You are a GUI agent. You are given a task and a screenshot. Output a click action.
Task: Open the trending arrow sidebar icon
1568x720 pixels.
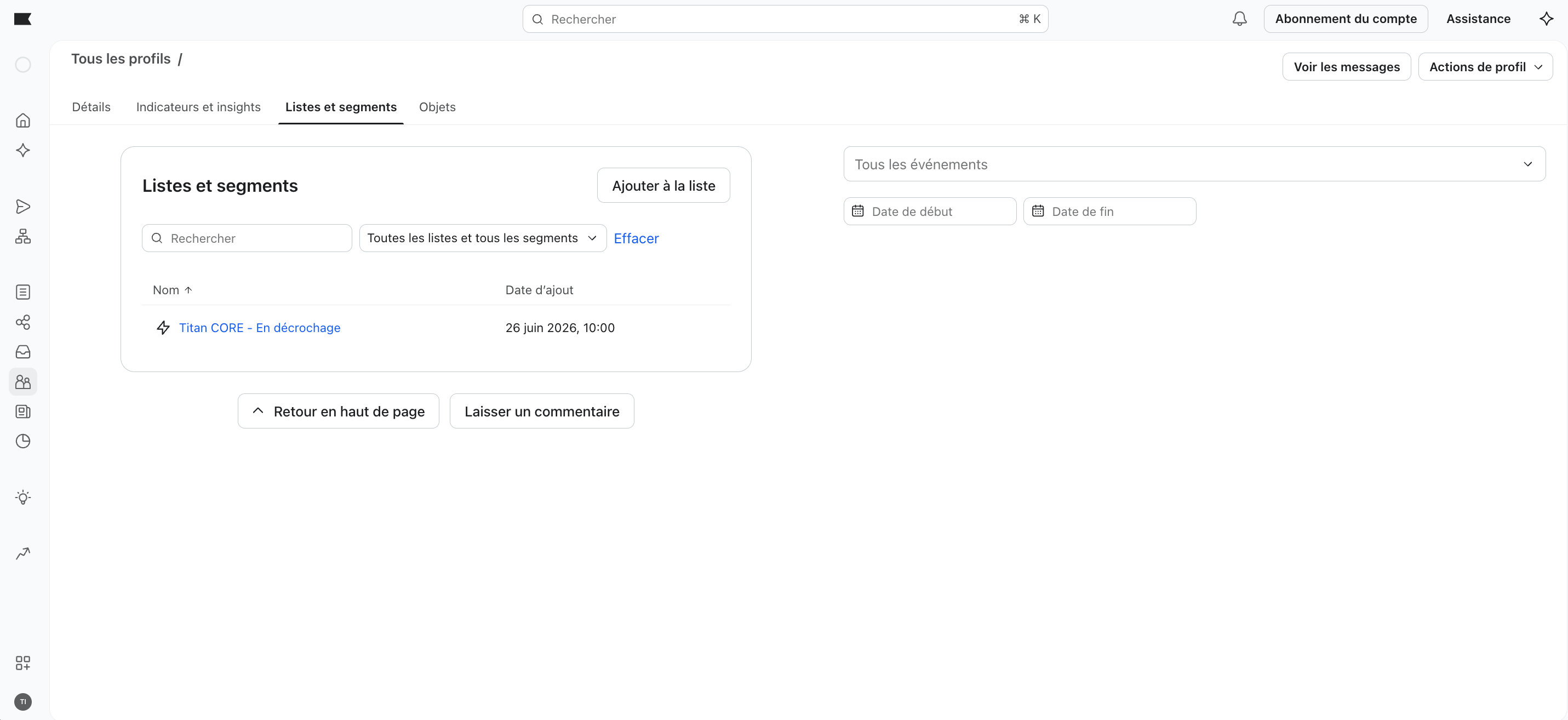pos(23,553)
